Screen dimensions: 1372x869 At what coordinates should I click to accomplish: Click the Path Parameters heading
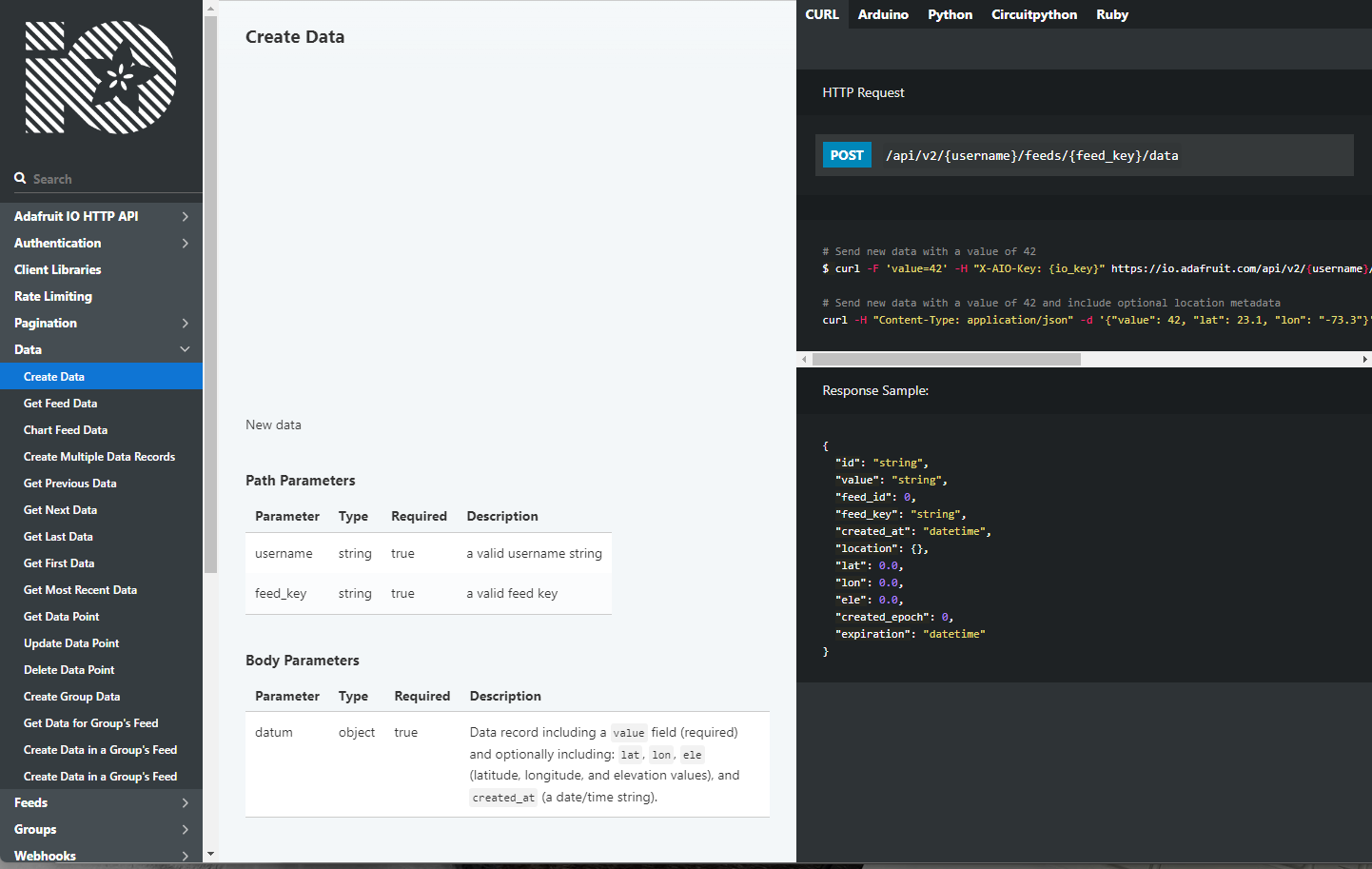click(301, 481)
